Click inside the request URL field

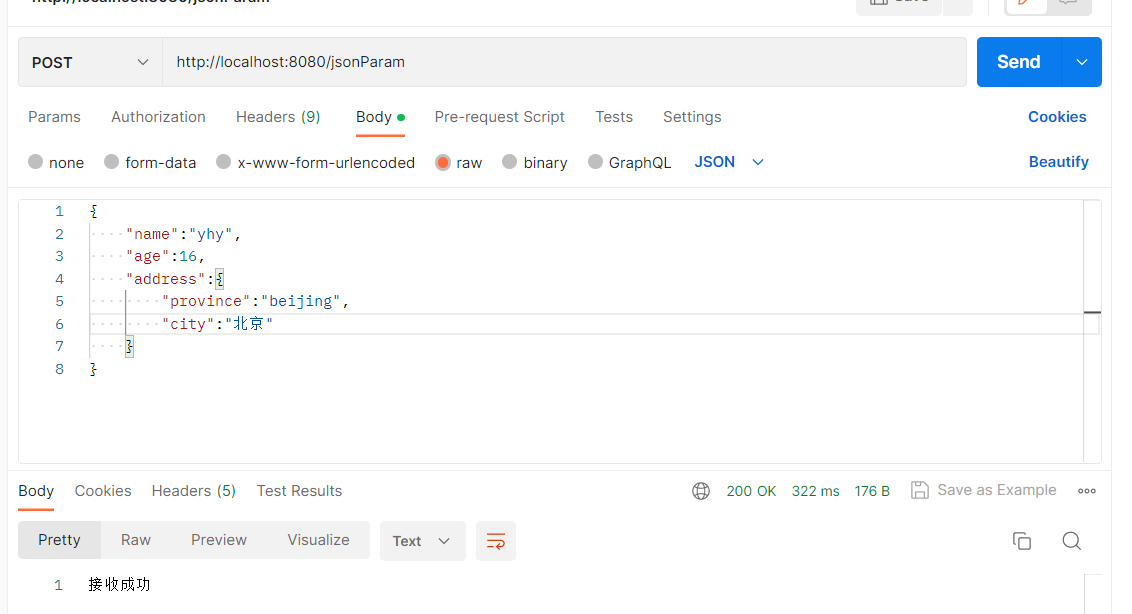pos(400,62)
